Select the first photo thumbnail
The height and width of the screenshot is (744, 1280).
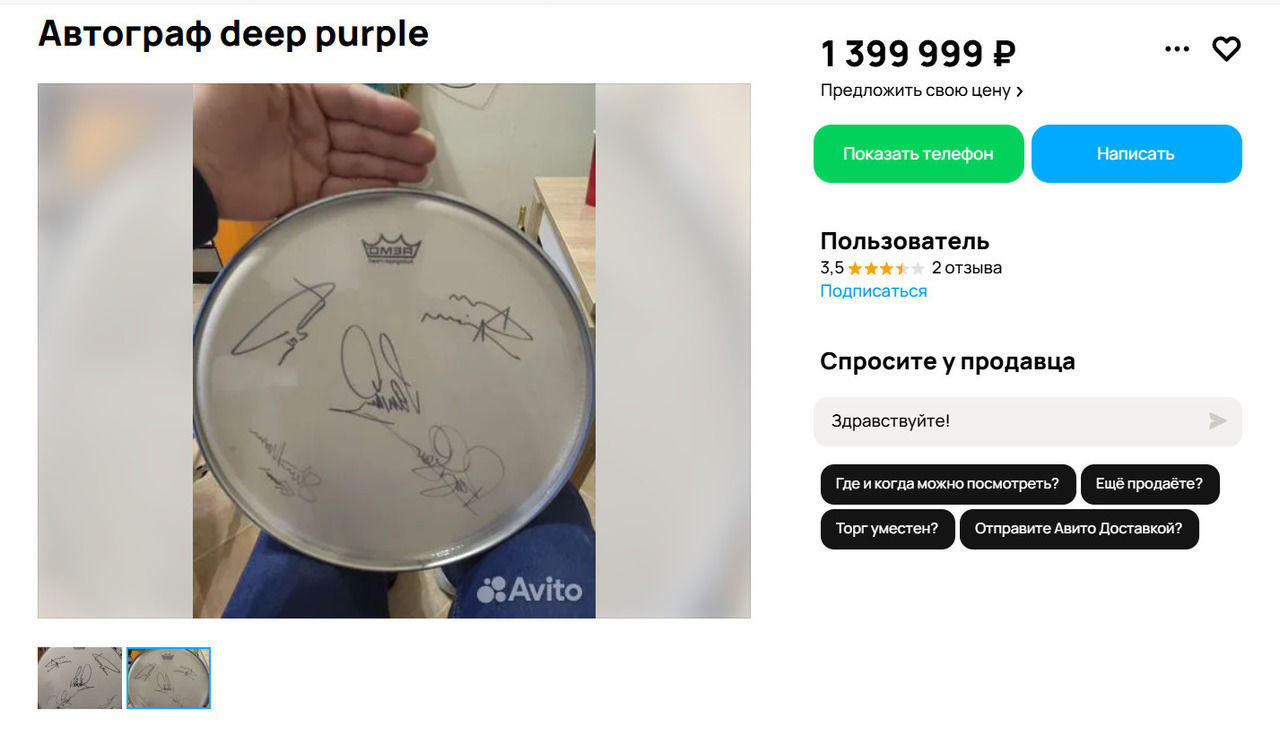80,678
